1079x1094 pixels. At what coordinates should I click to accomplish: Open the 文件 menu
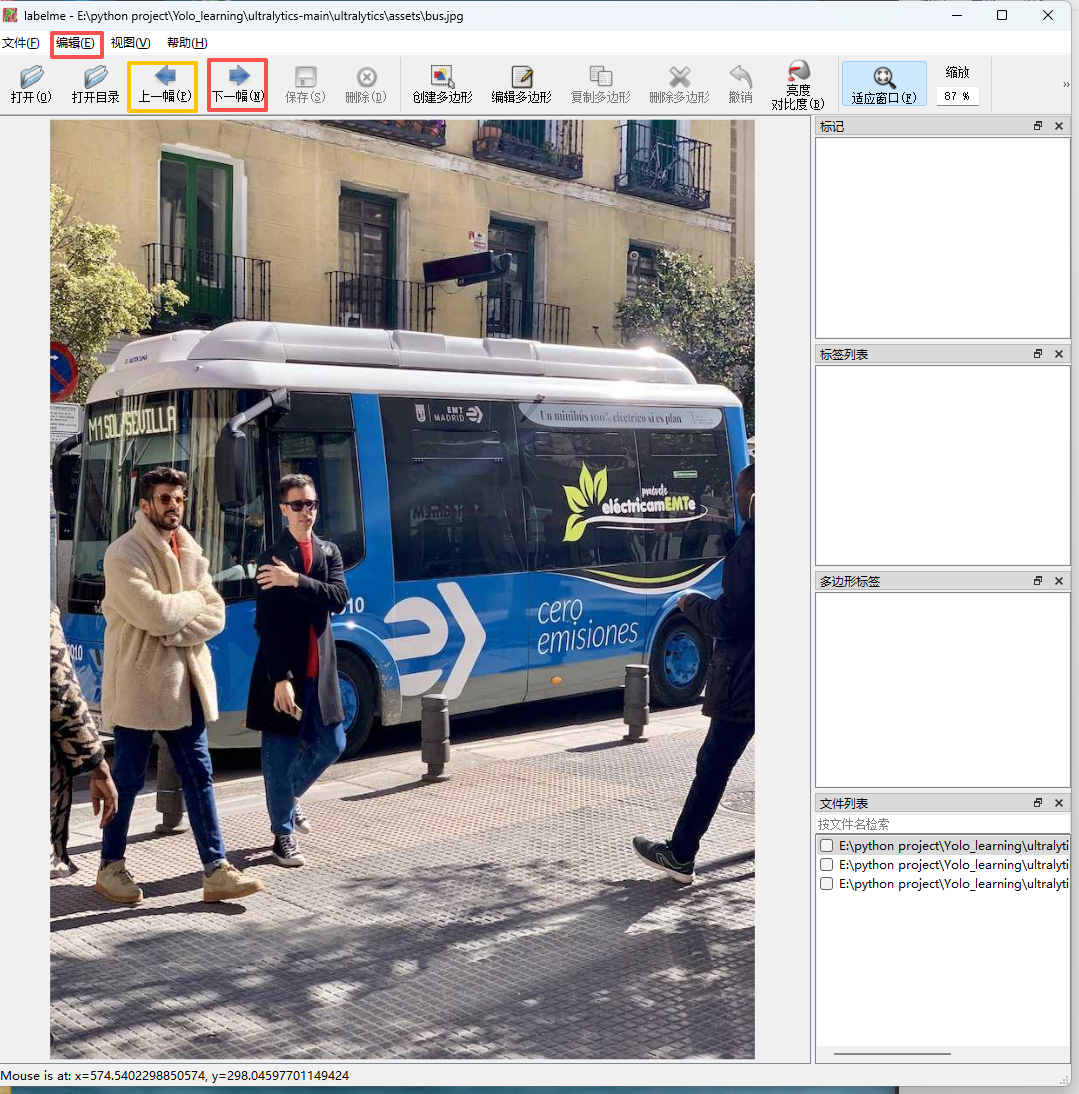click(x=20, y=43)
